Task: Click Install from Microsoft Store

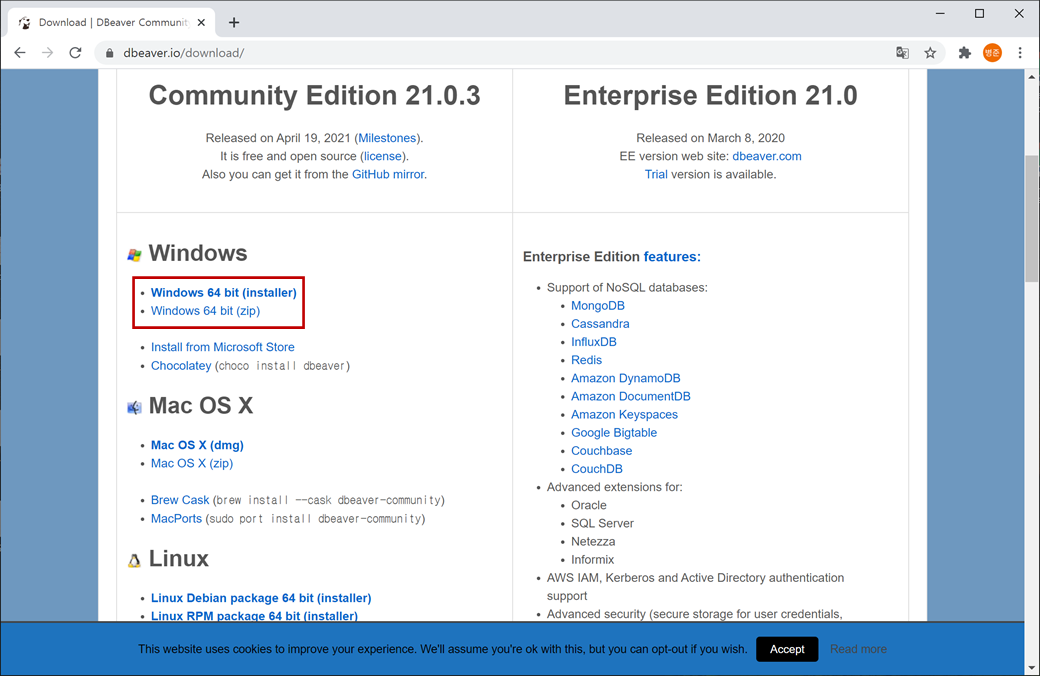Action: pyautogui.click(x=222, y=347)
